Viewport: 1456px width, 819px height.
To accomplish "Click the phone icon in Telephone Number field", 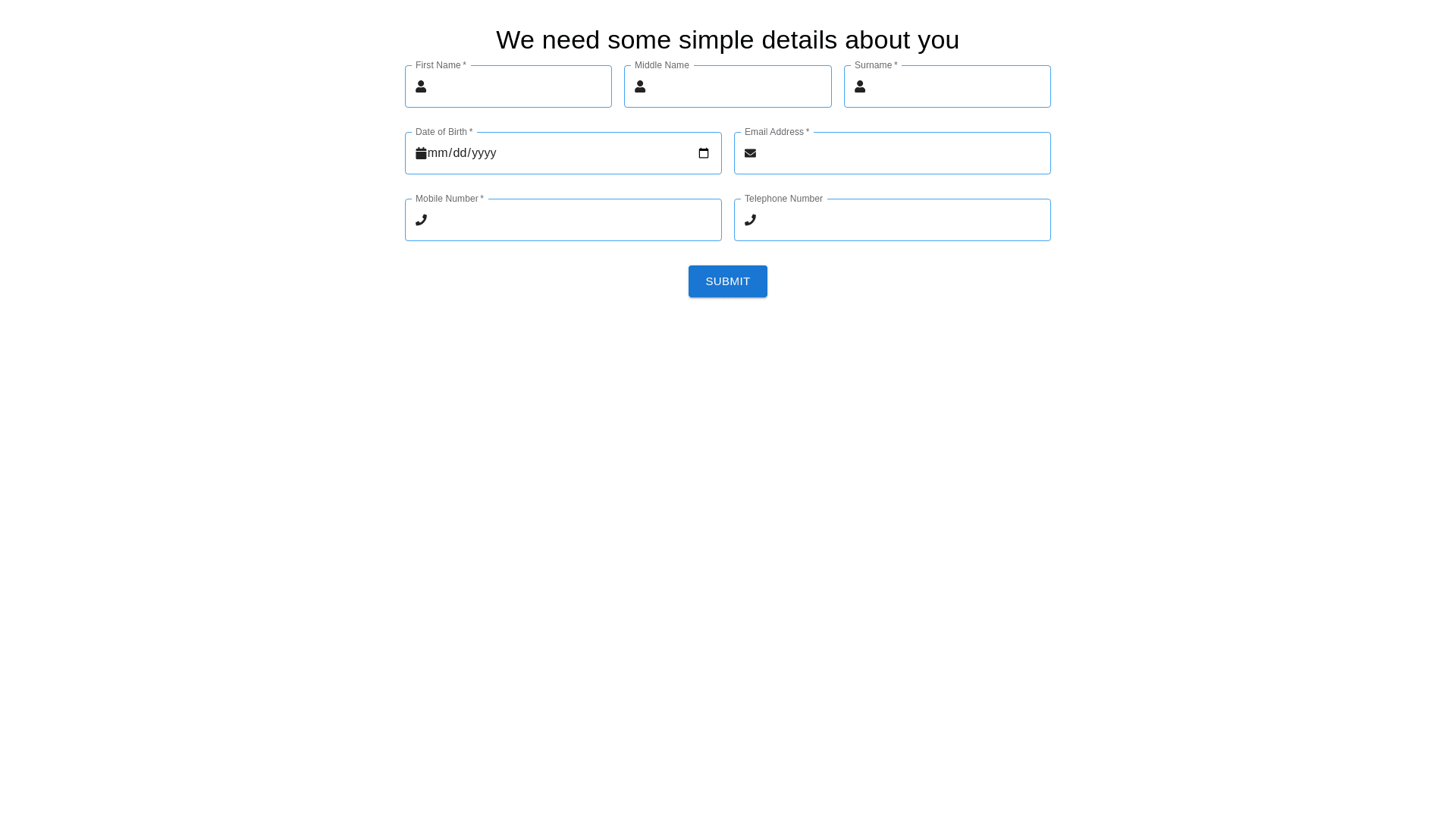I will coord(750,220).
